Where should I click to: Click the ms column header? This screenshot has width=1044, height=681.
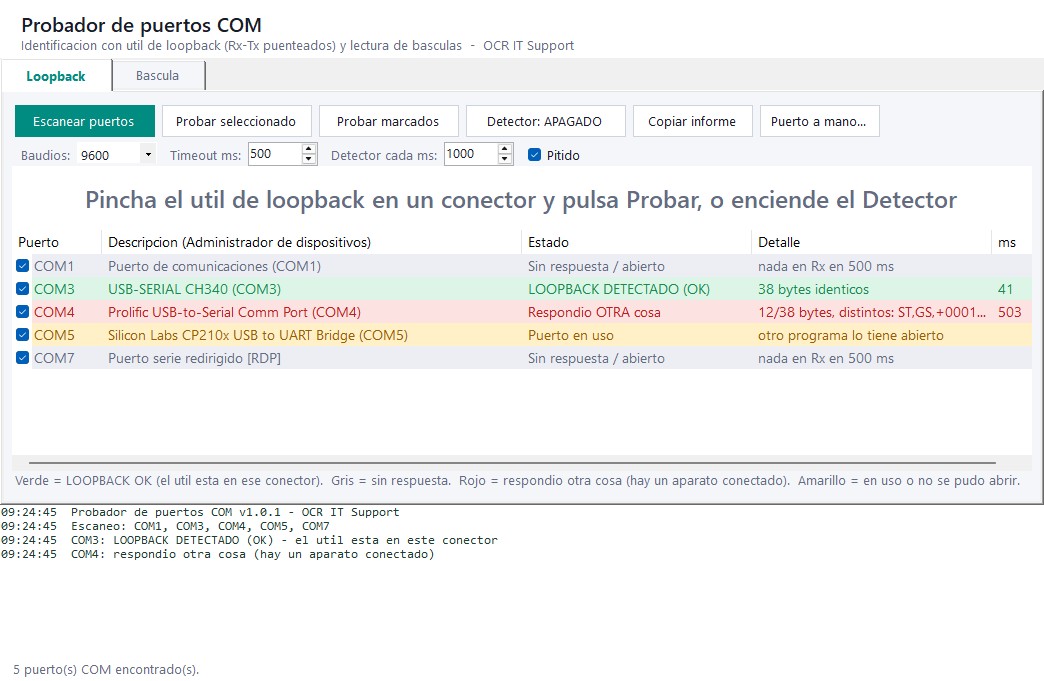pos(1011,242)
